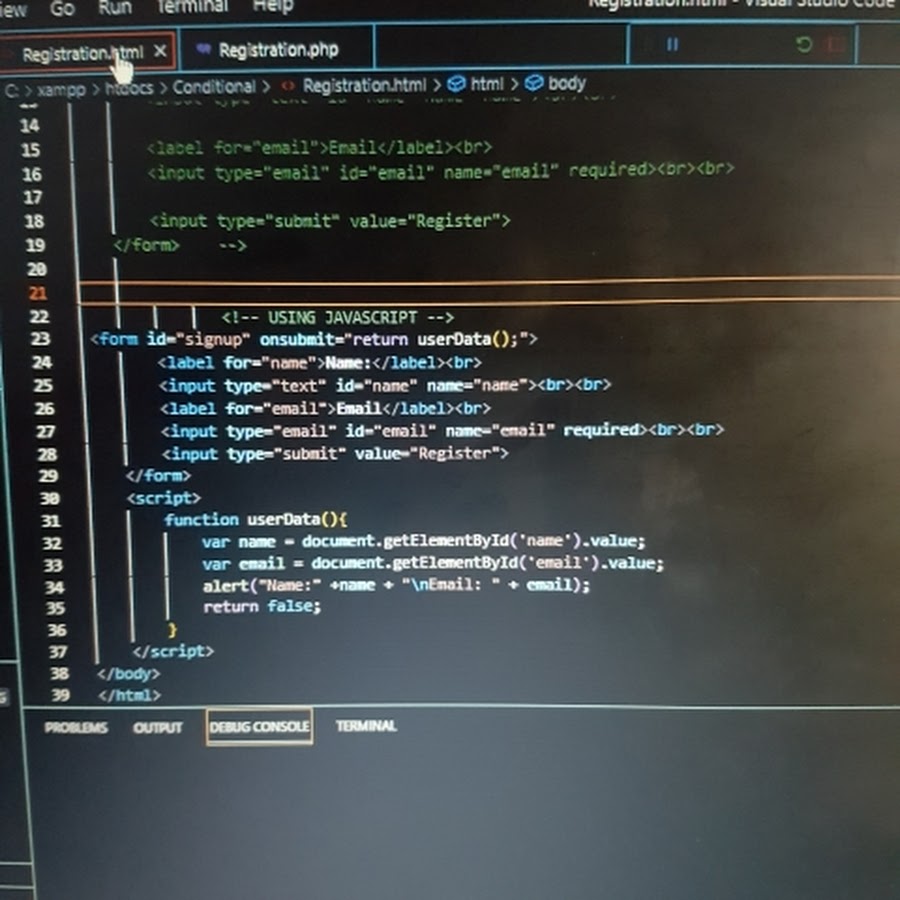Click 'function userData(){' declaration
The width and height of the screenshot is (900, 900).
[x=256, y=519]
